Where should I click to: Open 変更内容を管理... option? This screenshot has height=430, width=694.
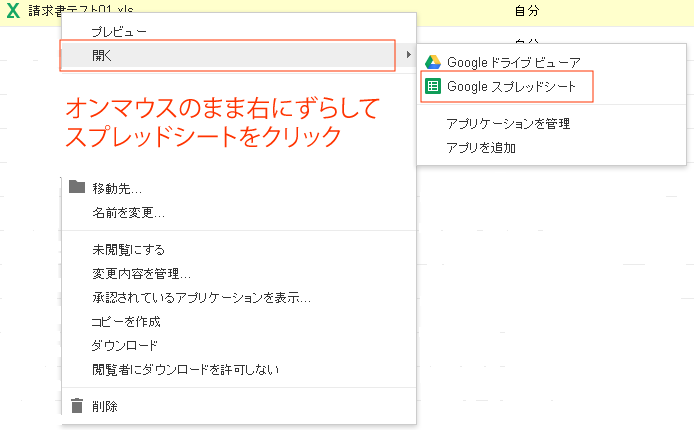(141, 274)
